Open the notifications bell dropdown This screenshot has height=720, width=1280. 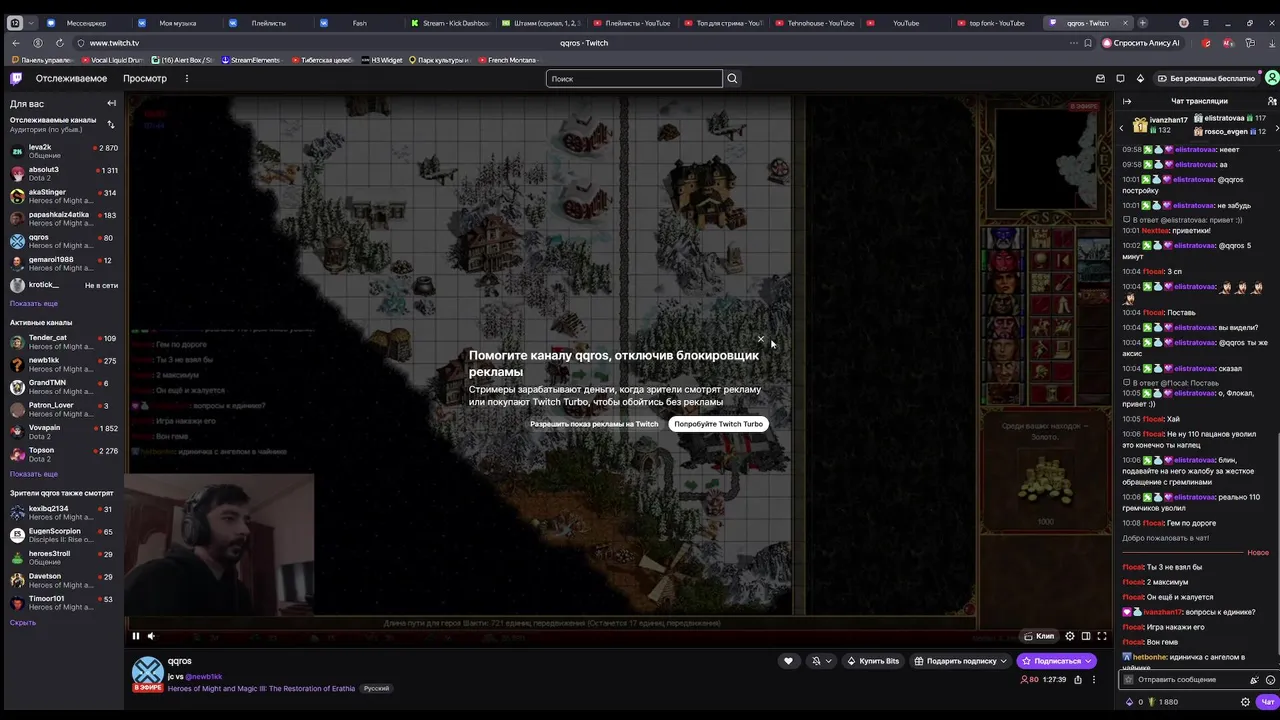(821, 661)
